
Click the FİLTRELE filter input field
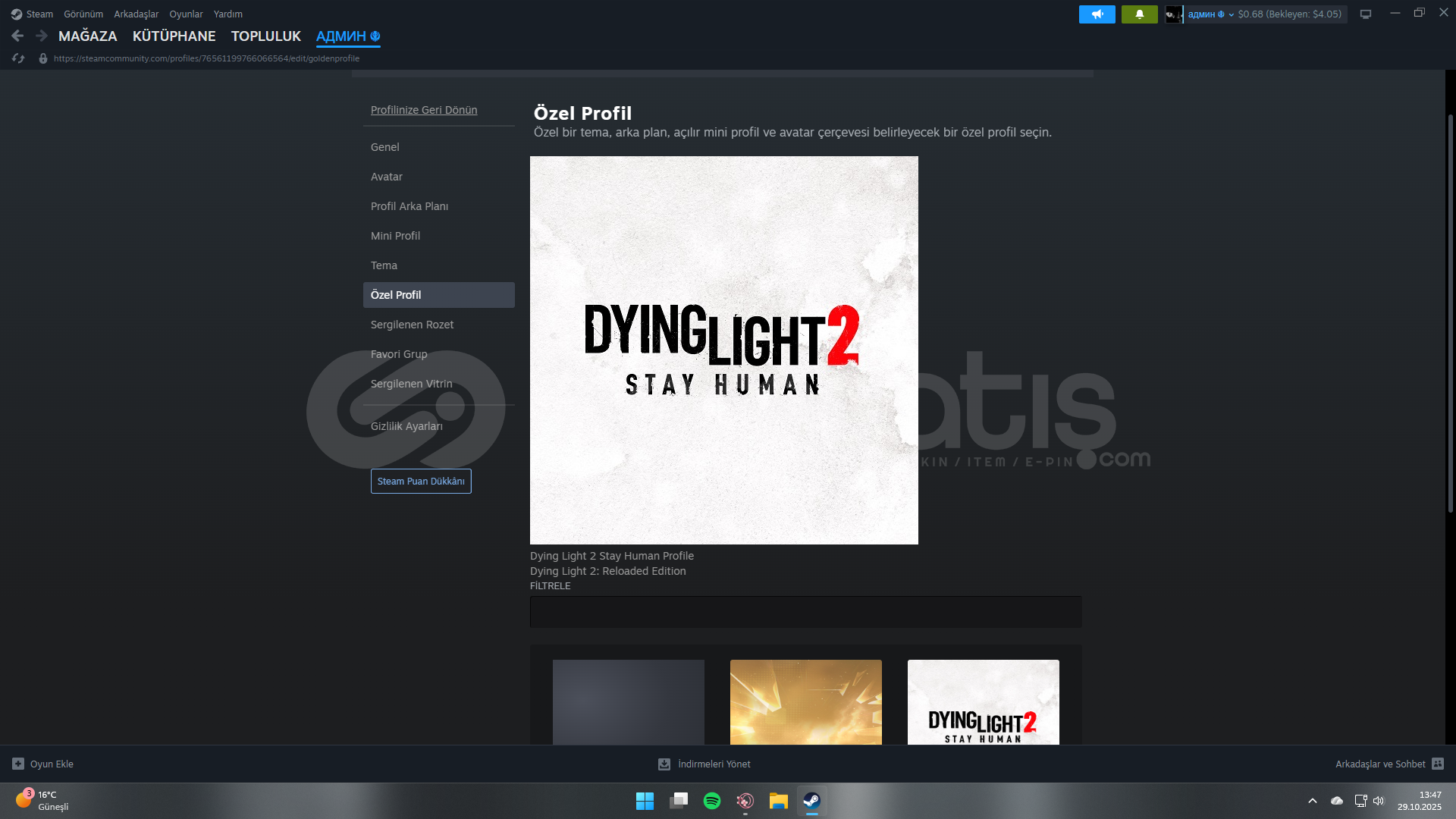(805, 611)
